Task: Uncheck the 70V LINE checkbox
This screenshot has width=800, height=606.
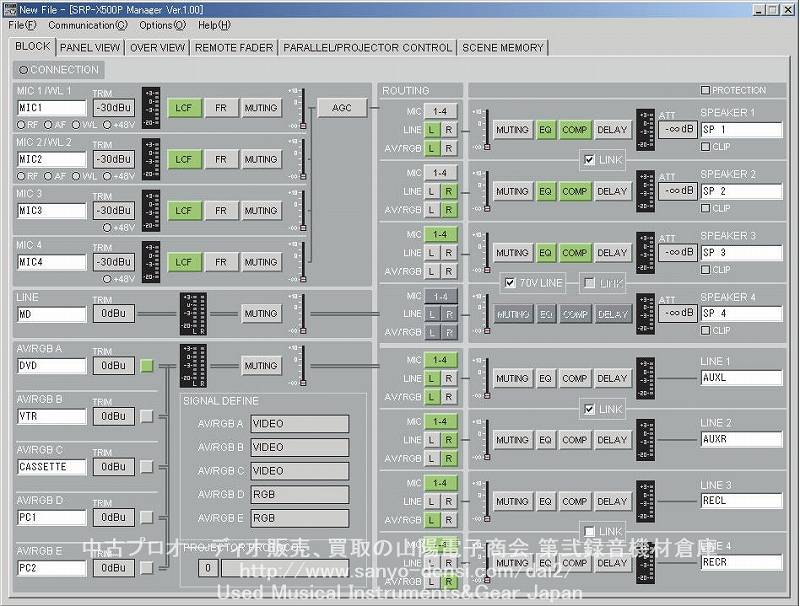Action: click(x=510, y=283)
